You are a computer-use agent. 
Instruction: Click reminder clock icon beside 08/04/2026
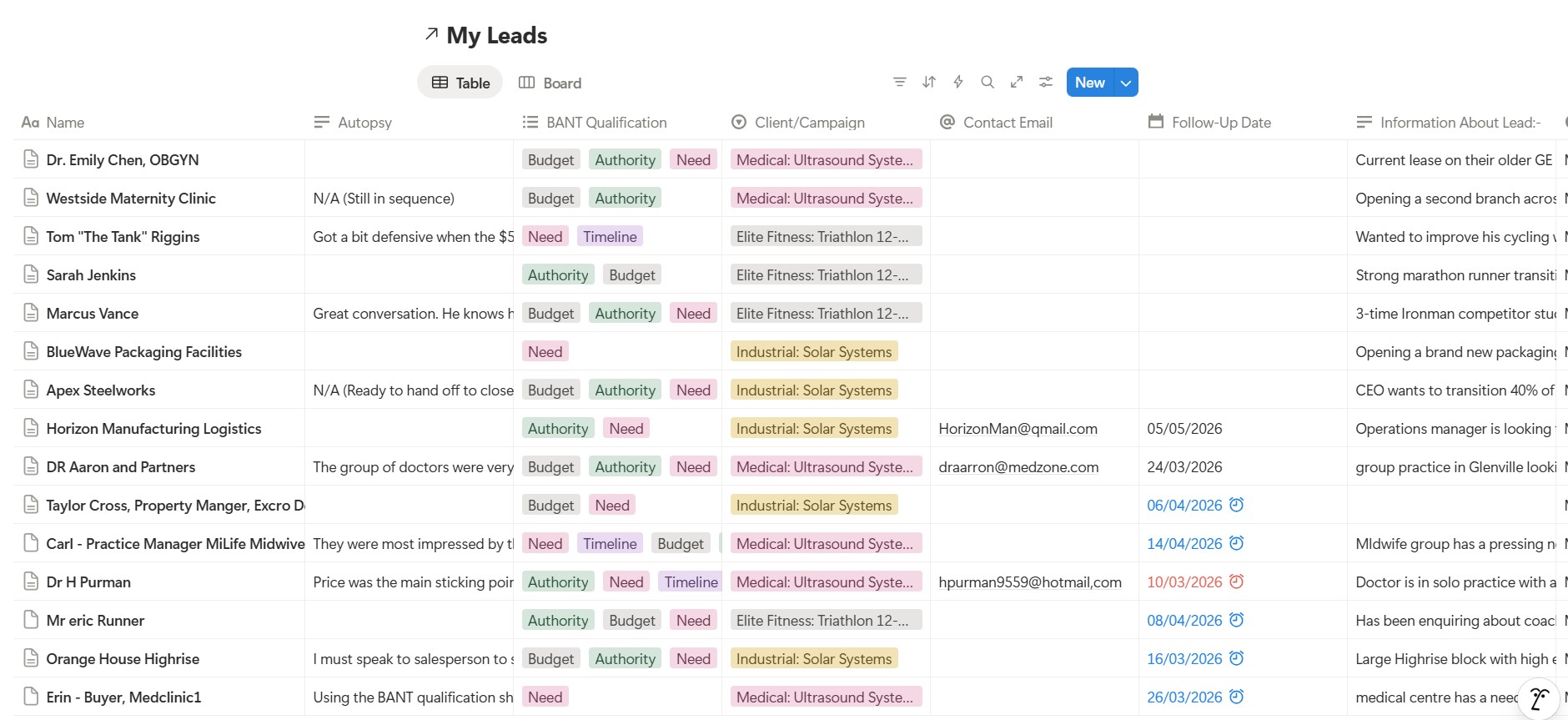pyautogui.click(x=1237, y=620)
